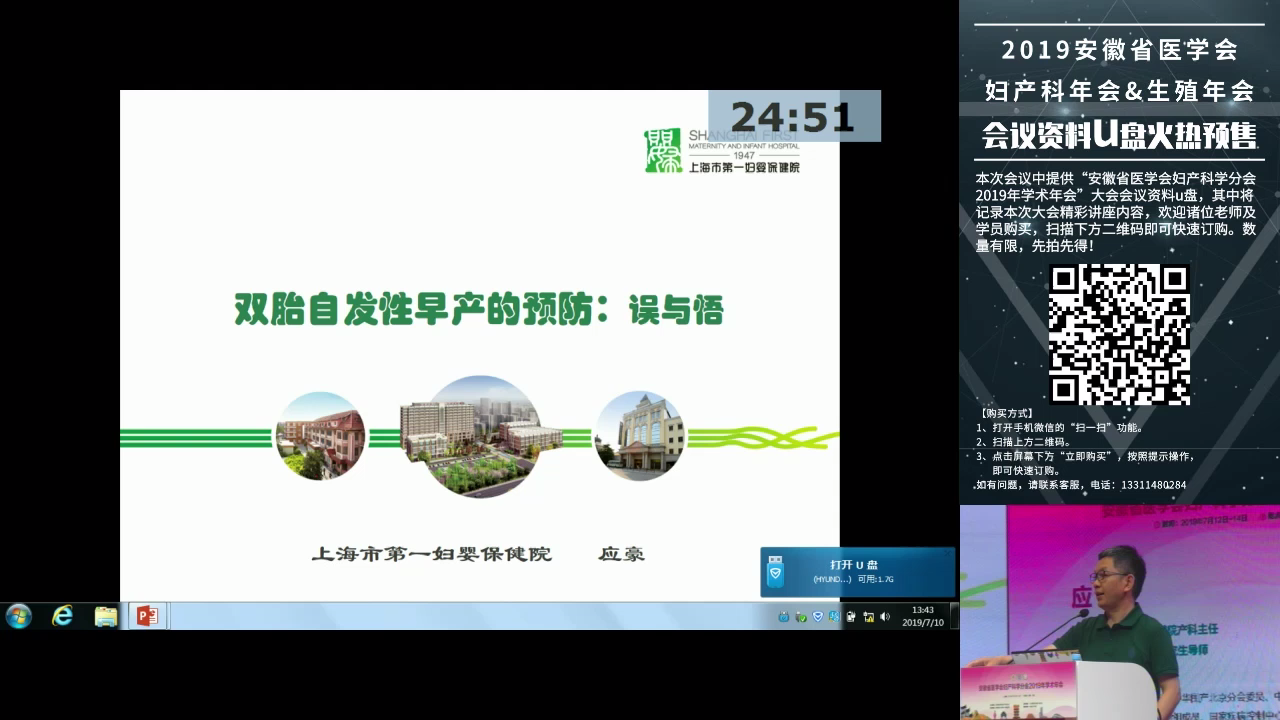
Task: Click the Show Desktop strip beside the clock
Action: click(955, 616)
